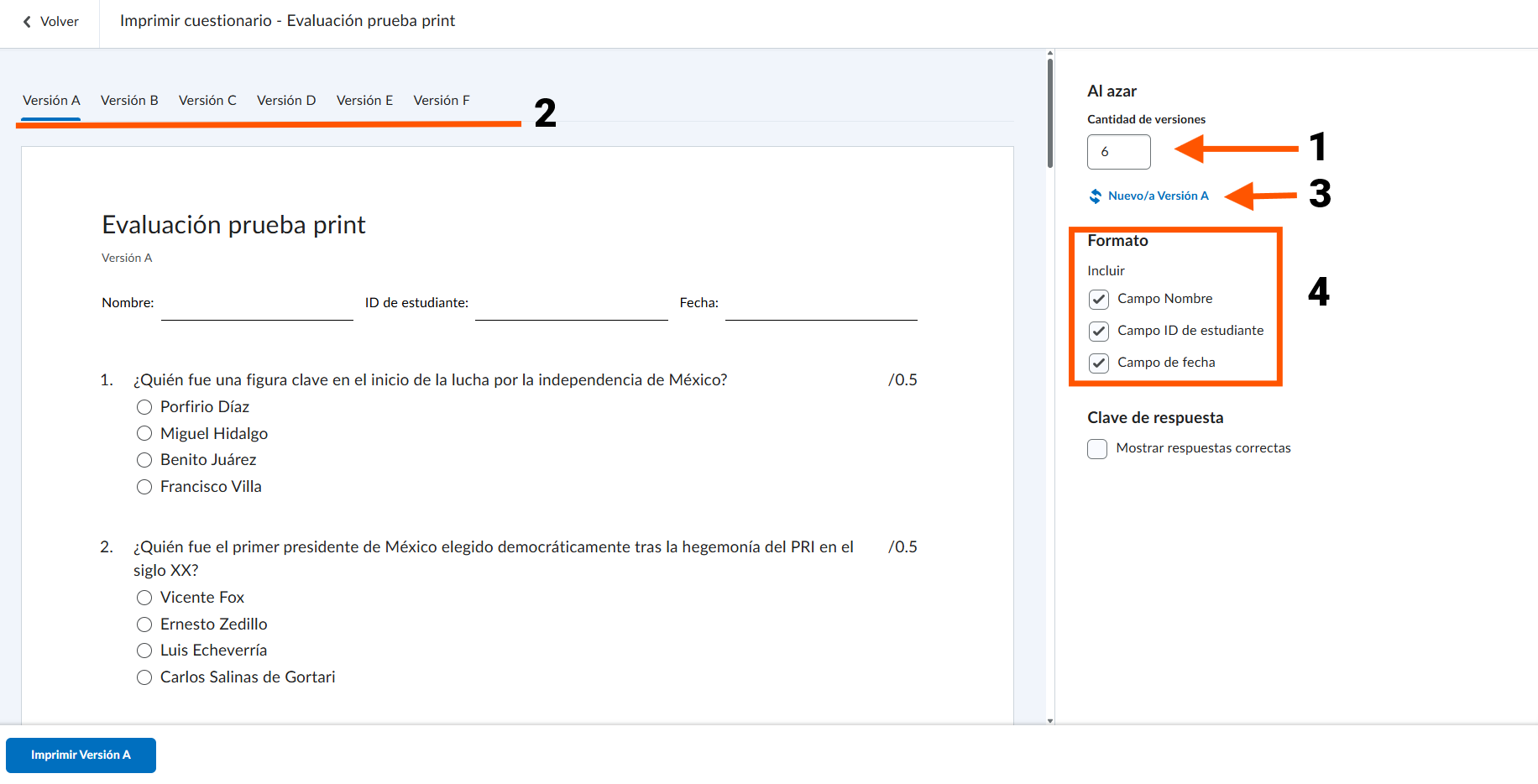This screenshot has width=1538, height=784.
Task: Click the ID de estudiante blank line
Action: (572, 319)
